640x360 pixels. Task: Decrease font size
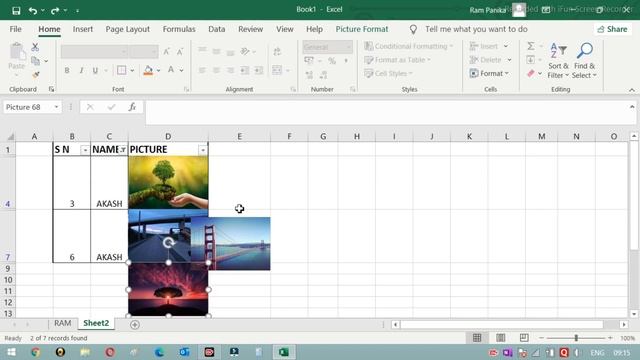tap(180, 51)
